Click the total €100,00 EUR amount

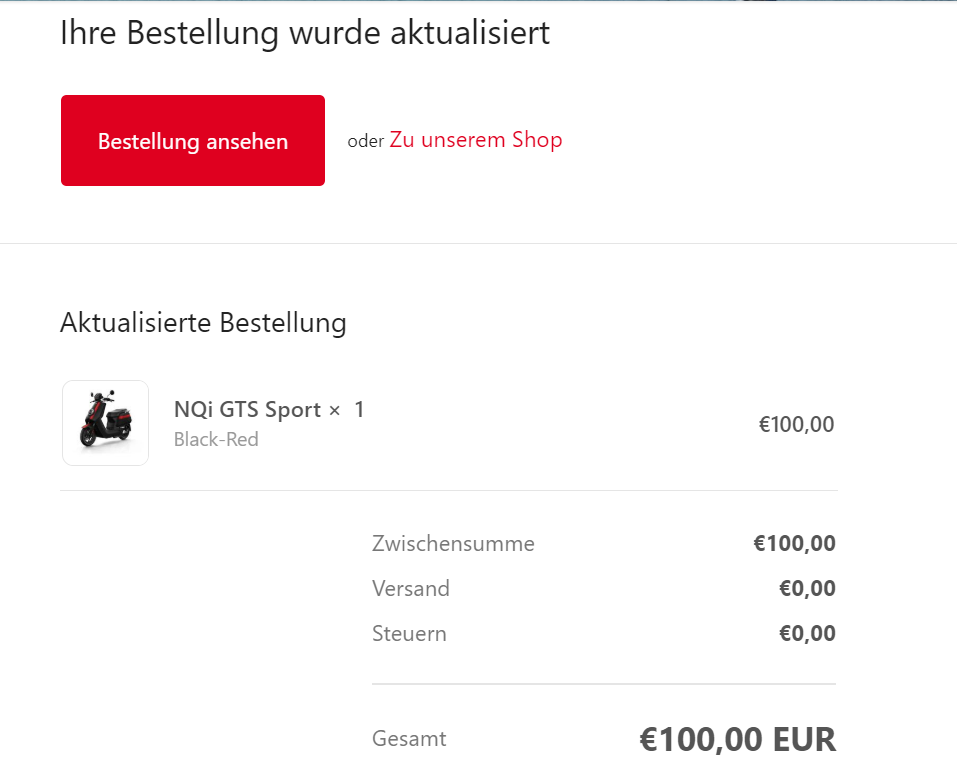[737, 740]
